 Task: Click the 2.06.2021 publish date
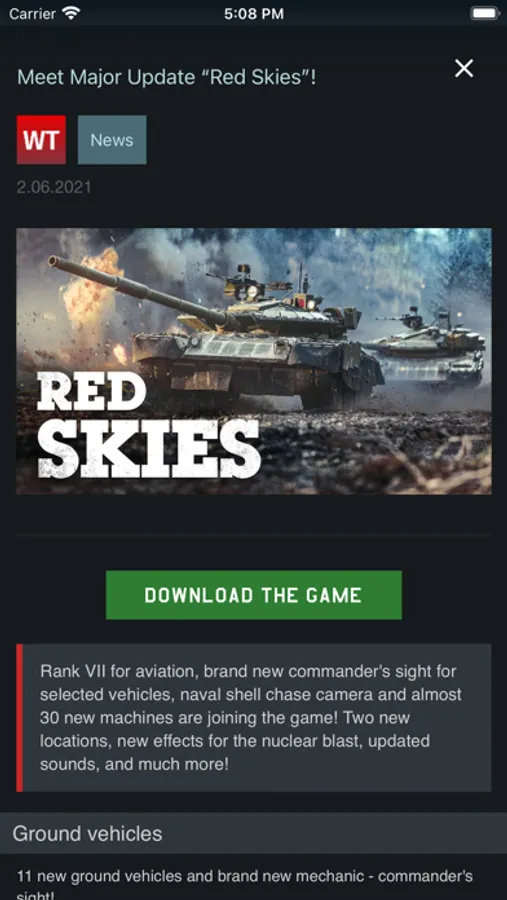(54, 188)
